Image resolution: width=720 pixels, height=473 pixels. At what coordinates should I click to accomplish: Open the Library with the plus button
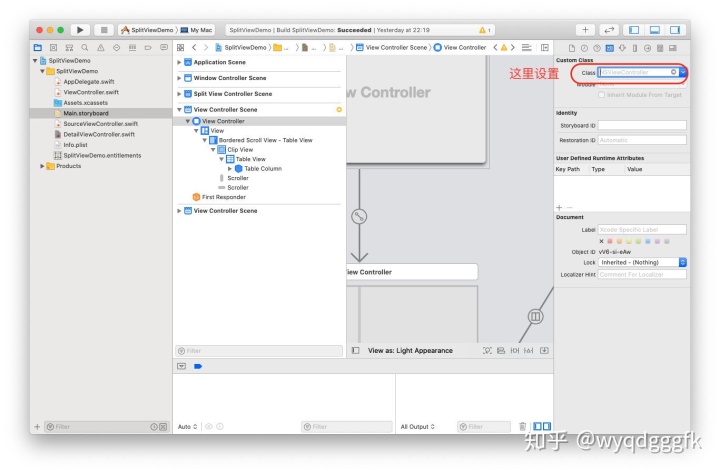585,30
